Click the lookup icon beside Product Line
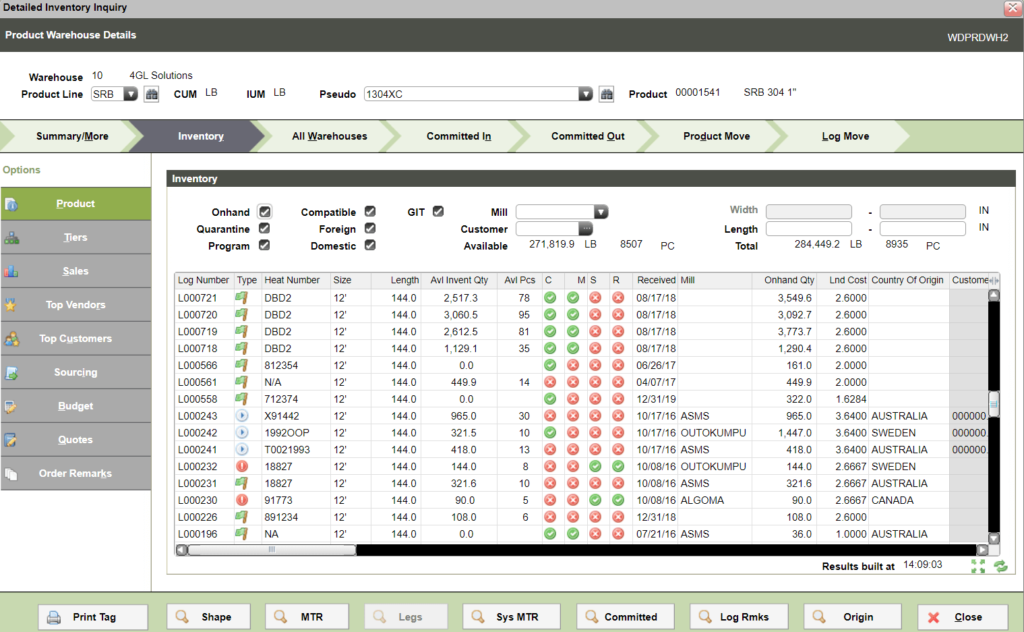The image size is (1024, 632). click(152, 94)
